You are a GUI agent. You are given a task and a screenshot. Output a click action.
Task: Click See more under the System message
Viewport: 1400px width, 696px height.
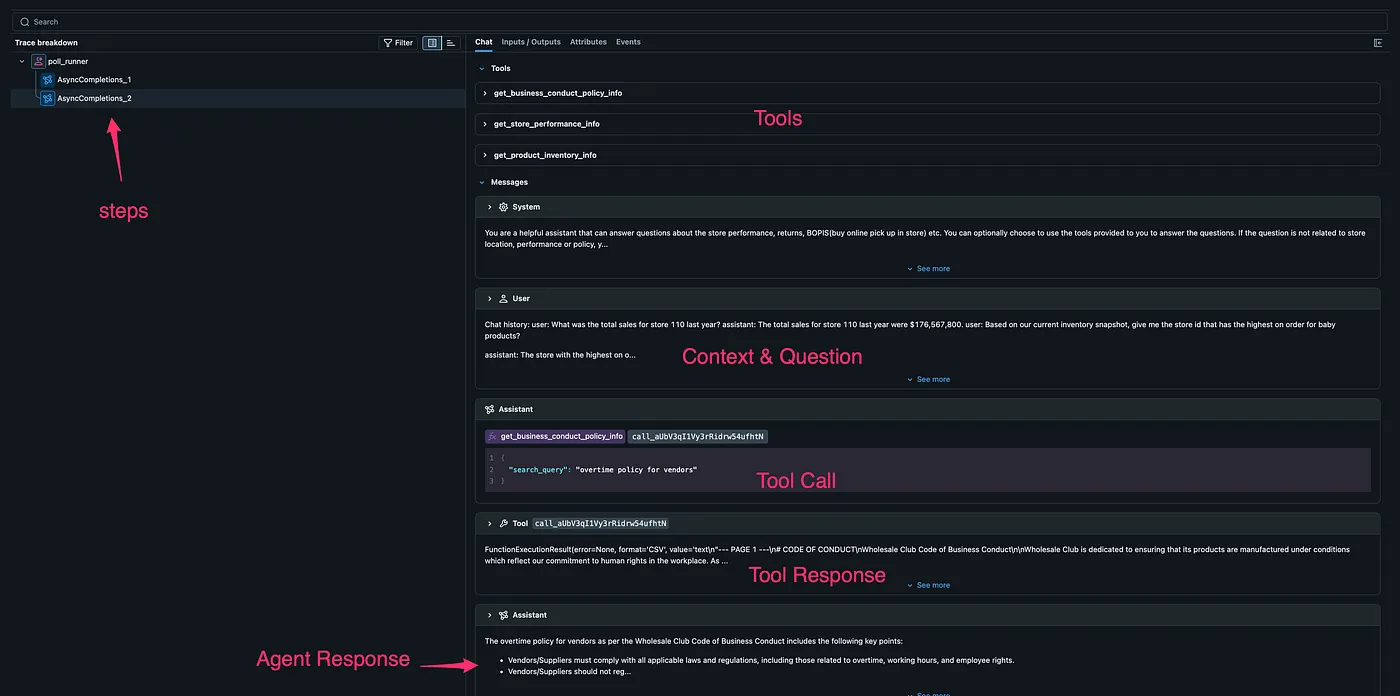point(928,268)
